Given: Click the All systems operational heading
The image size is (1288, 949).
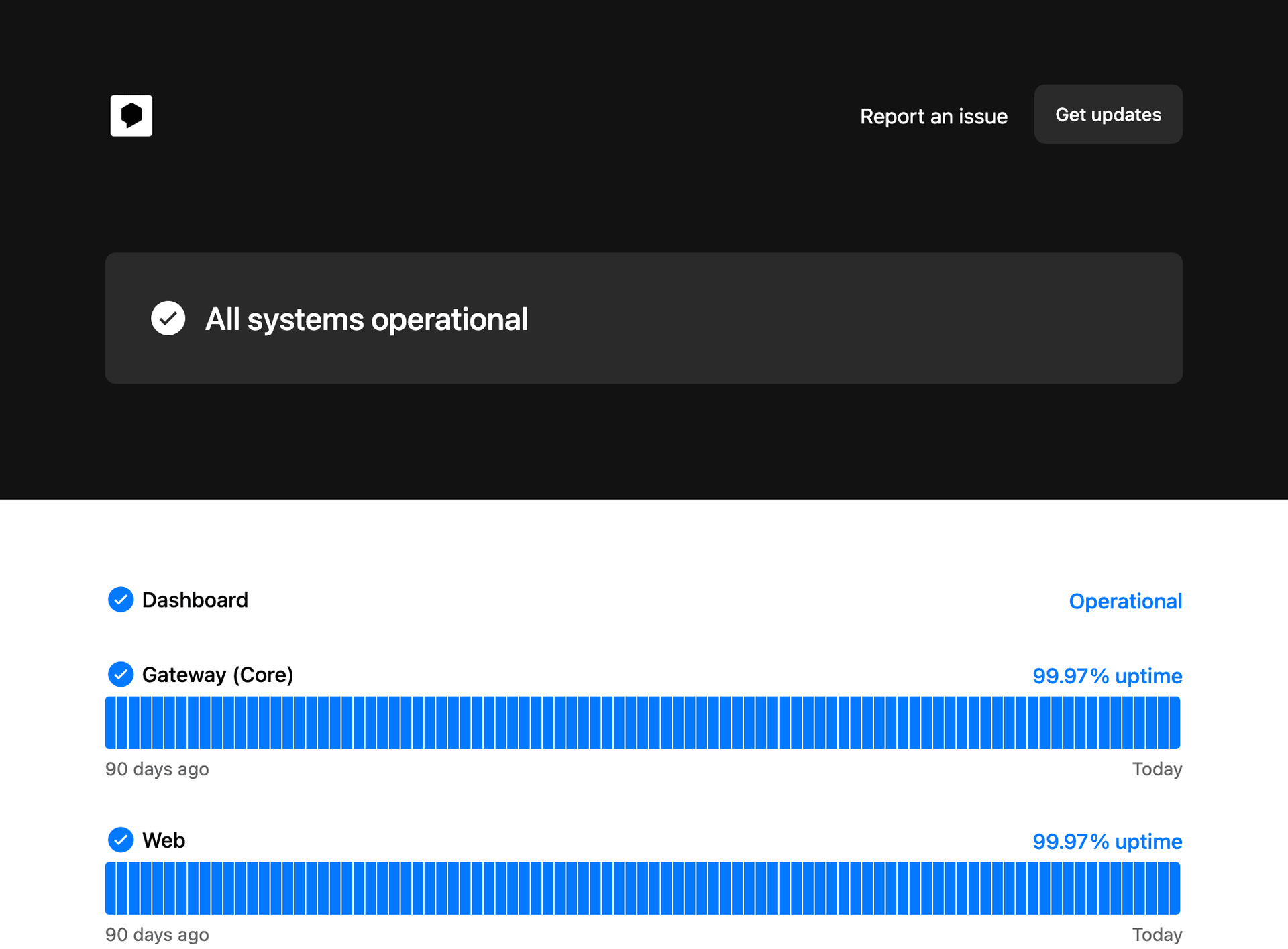Looking at the screenshot, I should (x=366, y=319).
